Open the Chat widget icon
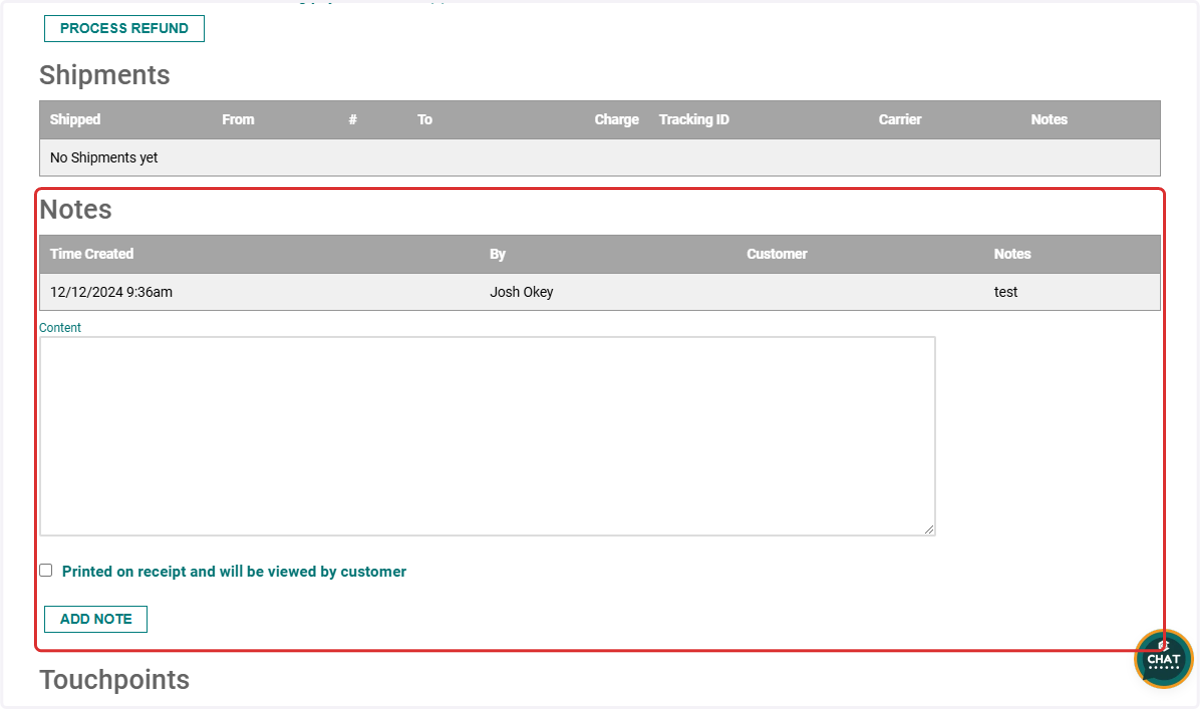This screenshot has width=1200, height=709. coord(1164,659)
